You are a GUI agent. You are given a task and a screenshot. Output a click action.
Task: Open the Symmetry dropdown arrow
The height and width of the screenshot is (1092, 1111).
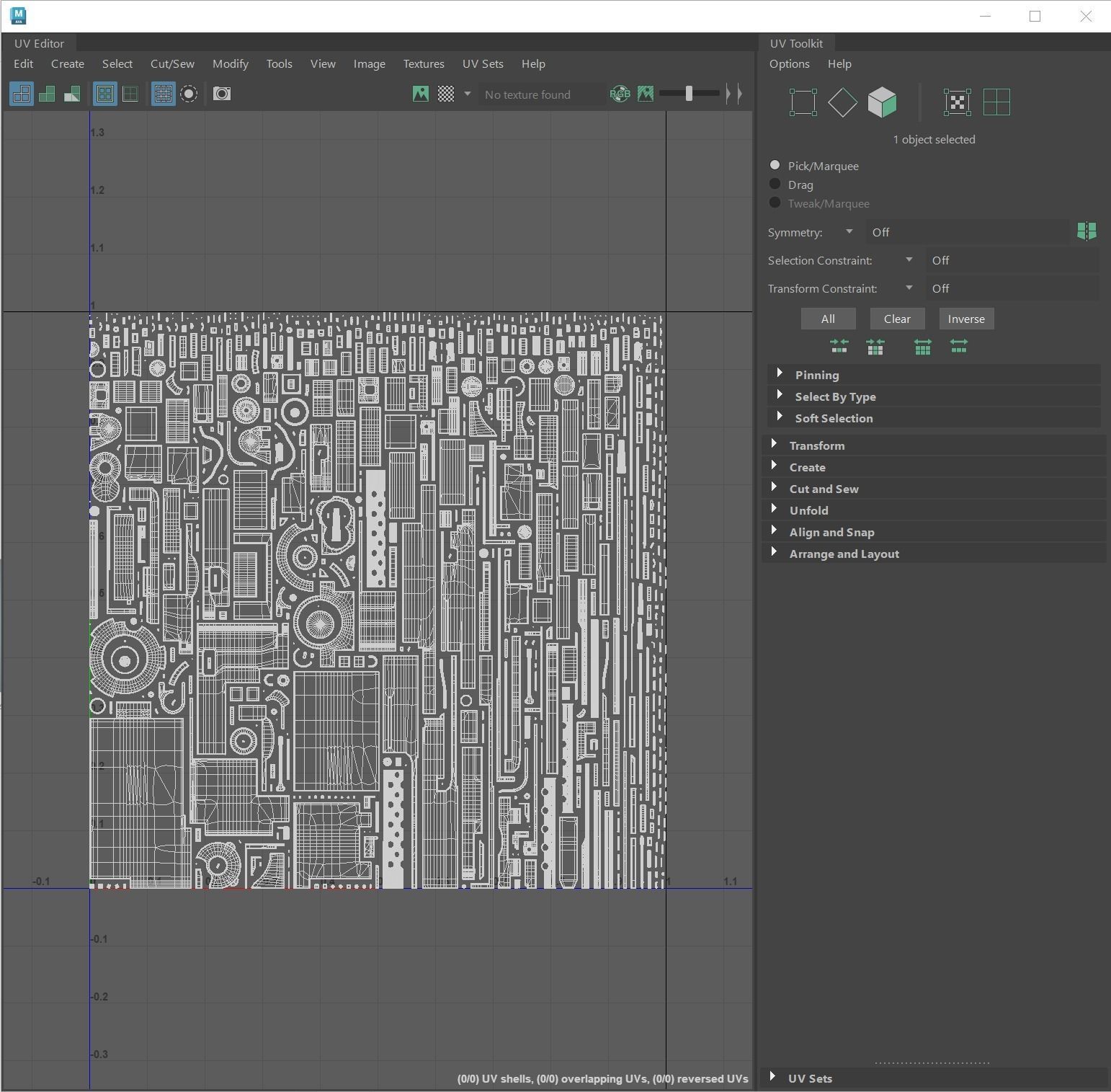pos(849,231)
